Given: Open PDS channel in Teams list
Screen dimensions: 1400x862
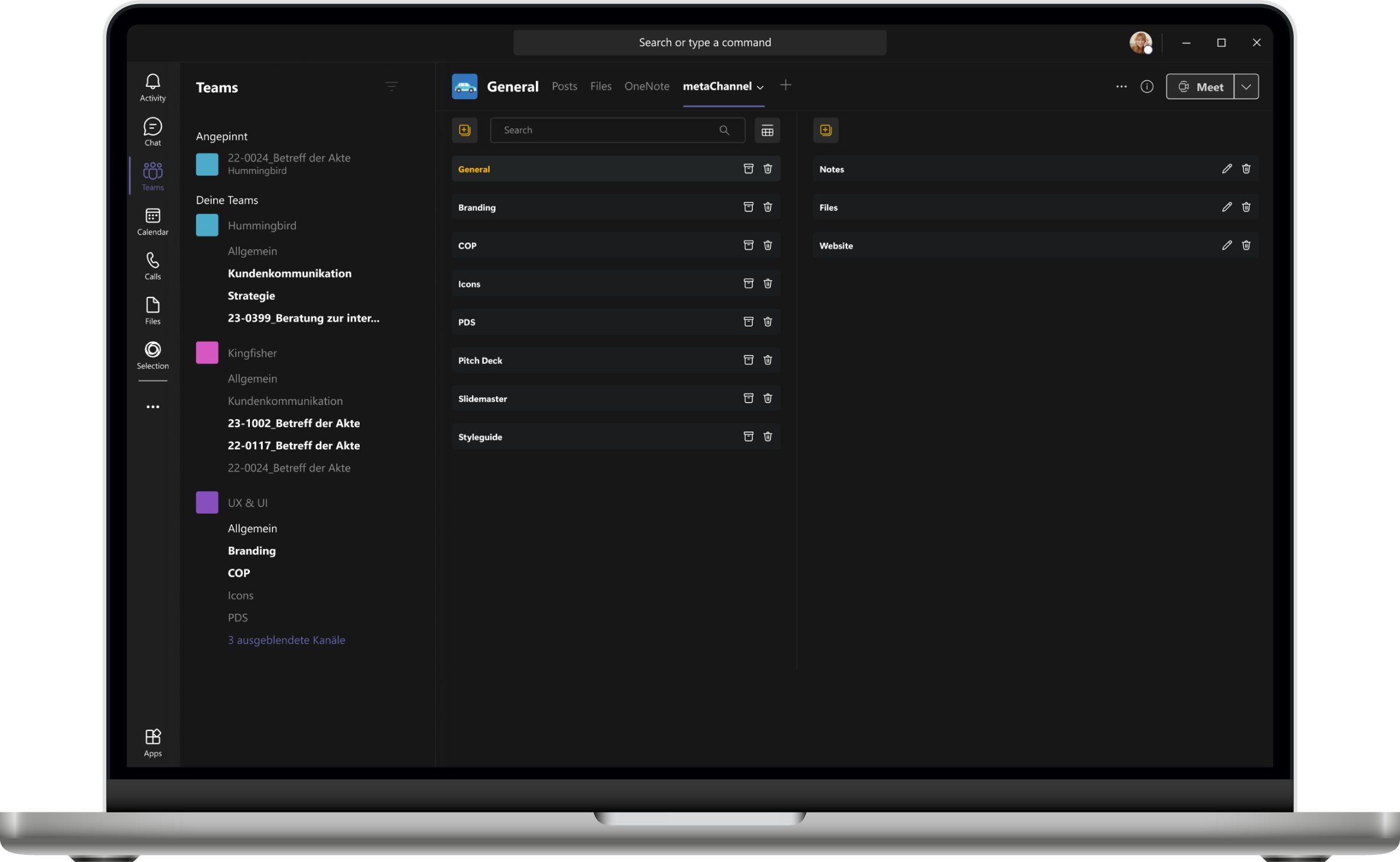Looking at the screenshot, I should click(x=237, y=618).
